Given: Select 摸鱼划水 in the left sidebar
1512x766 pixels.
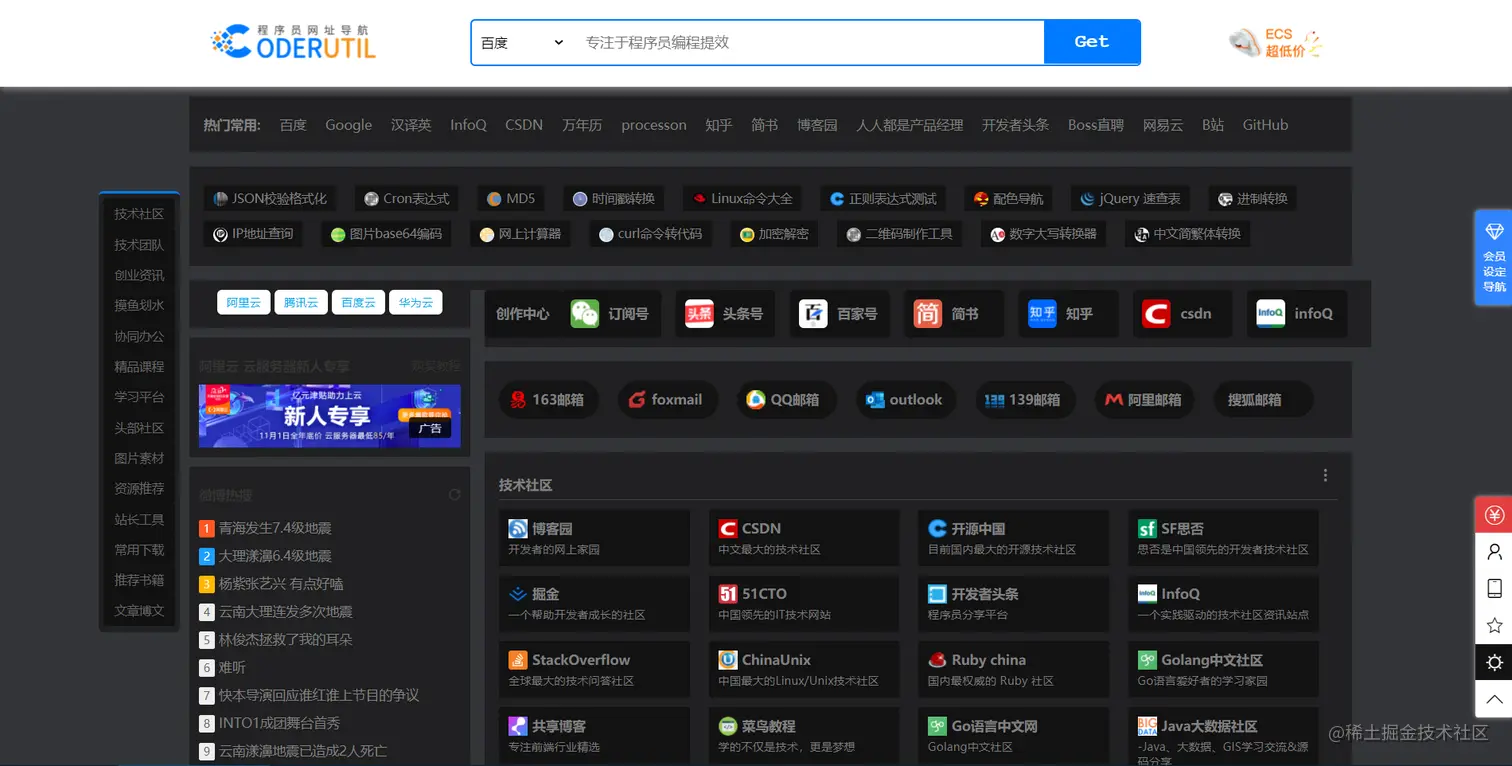Looking at the screenshot, I should [x=139, y=306].
